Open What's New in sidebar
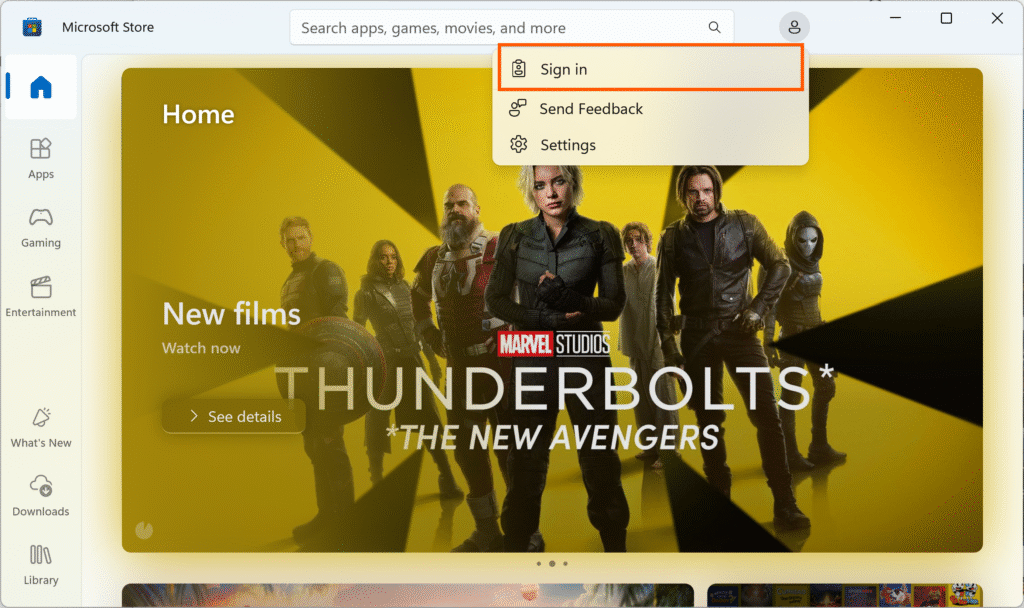1024x608 pixels. (x=40, y=428)
